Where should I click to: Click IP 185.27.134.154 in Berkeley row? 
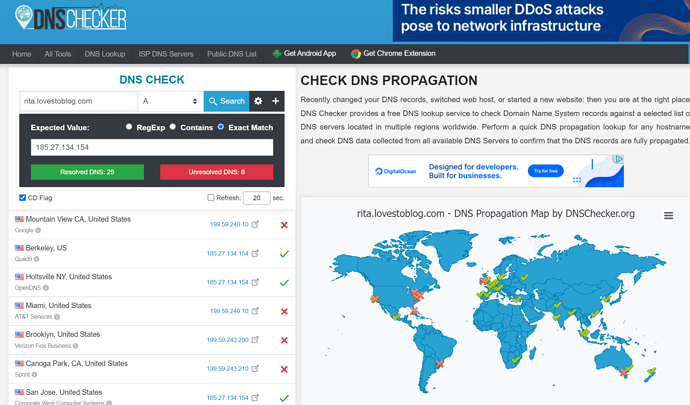(228, 254)
